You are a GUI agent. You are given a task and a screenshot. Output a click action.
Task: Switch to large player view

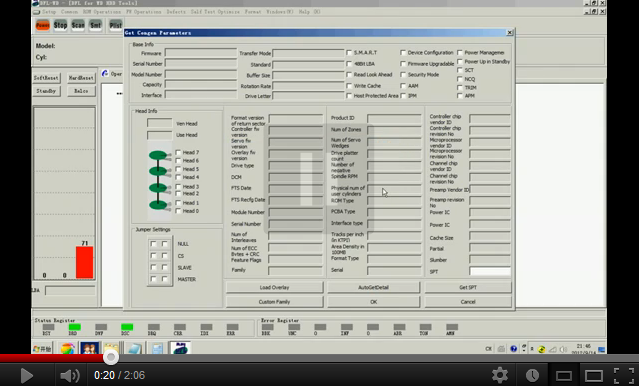[x=594, y=375]
